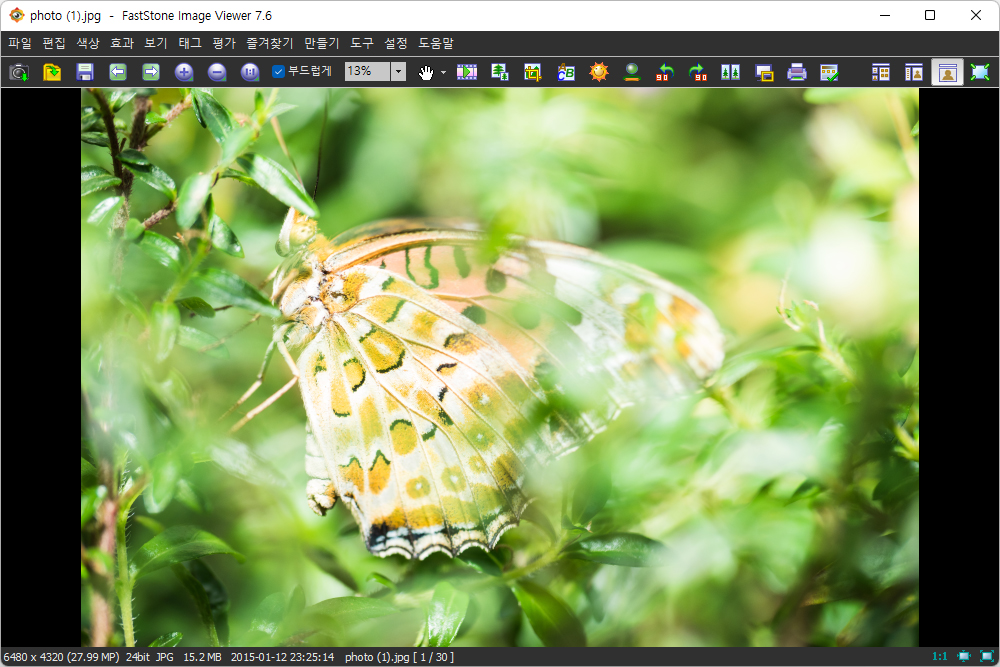The width and height of the screenshot is (1000, 667).
Task: Open the Adjust Lighting sun icon
Action: click(599, 72)
